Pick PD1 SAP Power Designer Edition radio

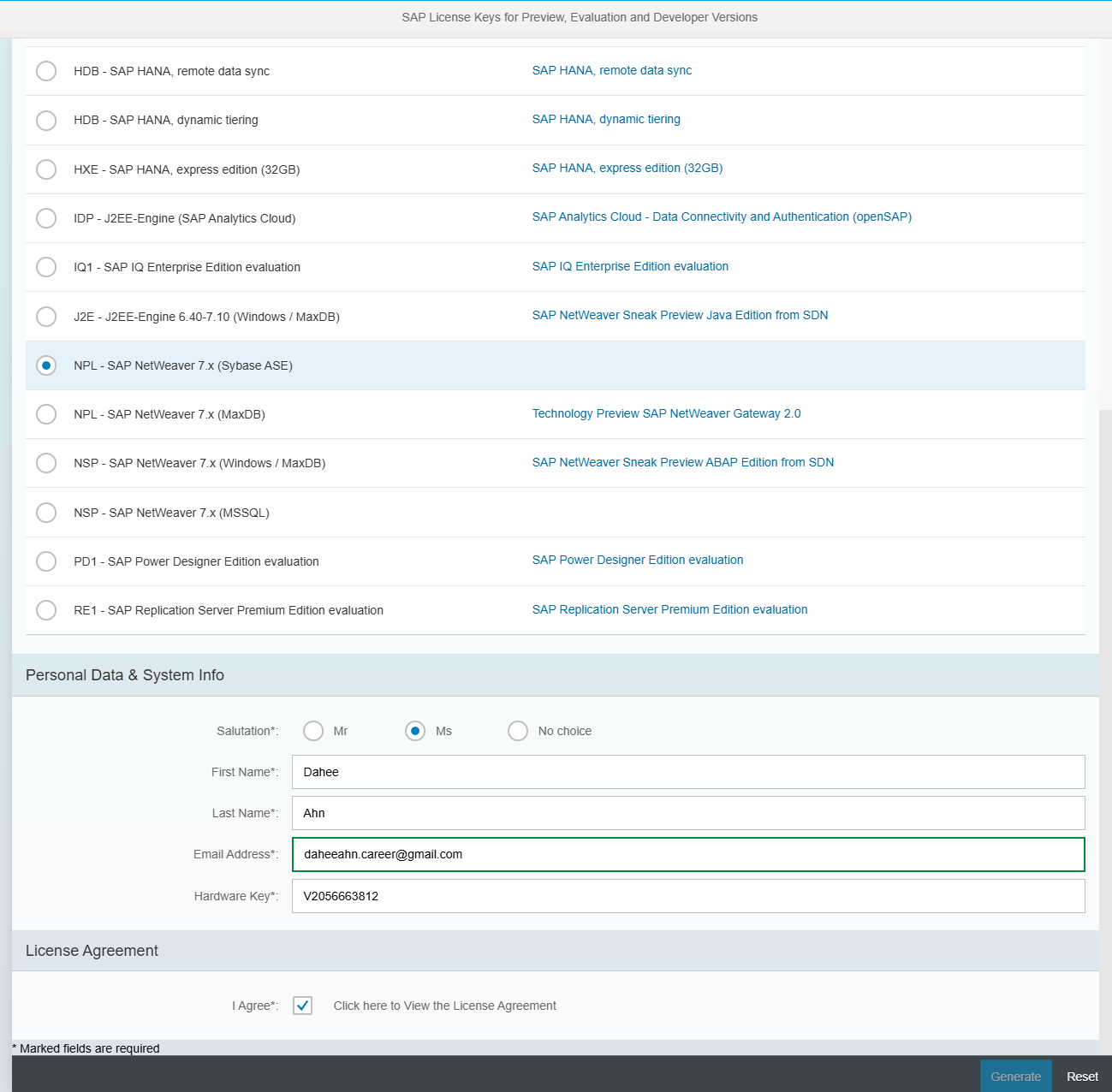pyautogui.click(x=46, y=561)
